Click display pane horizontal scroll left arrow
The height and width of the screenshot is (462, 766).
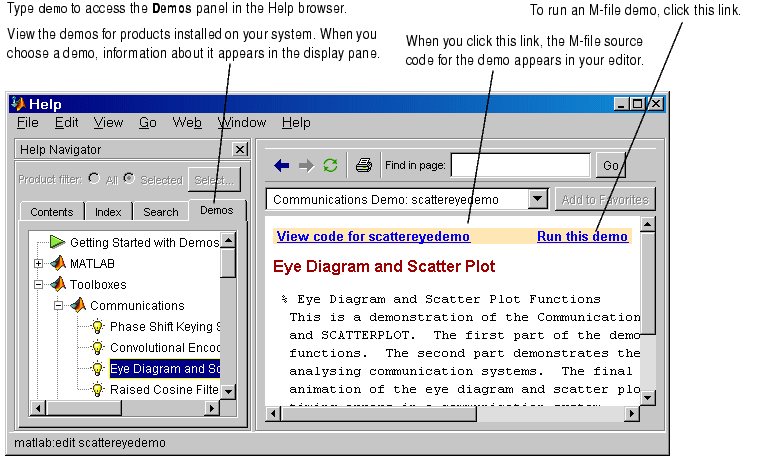273,414
